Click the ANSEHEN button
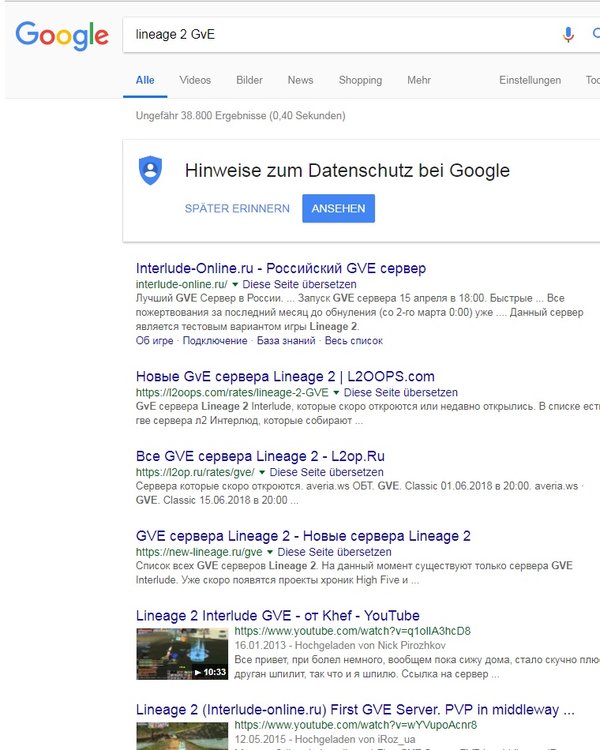600x750 pixels. click(x=339, y=209)
